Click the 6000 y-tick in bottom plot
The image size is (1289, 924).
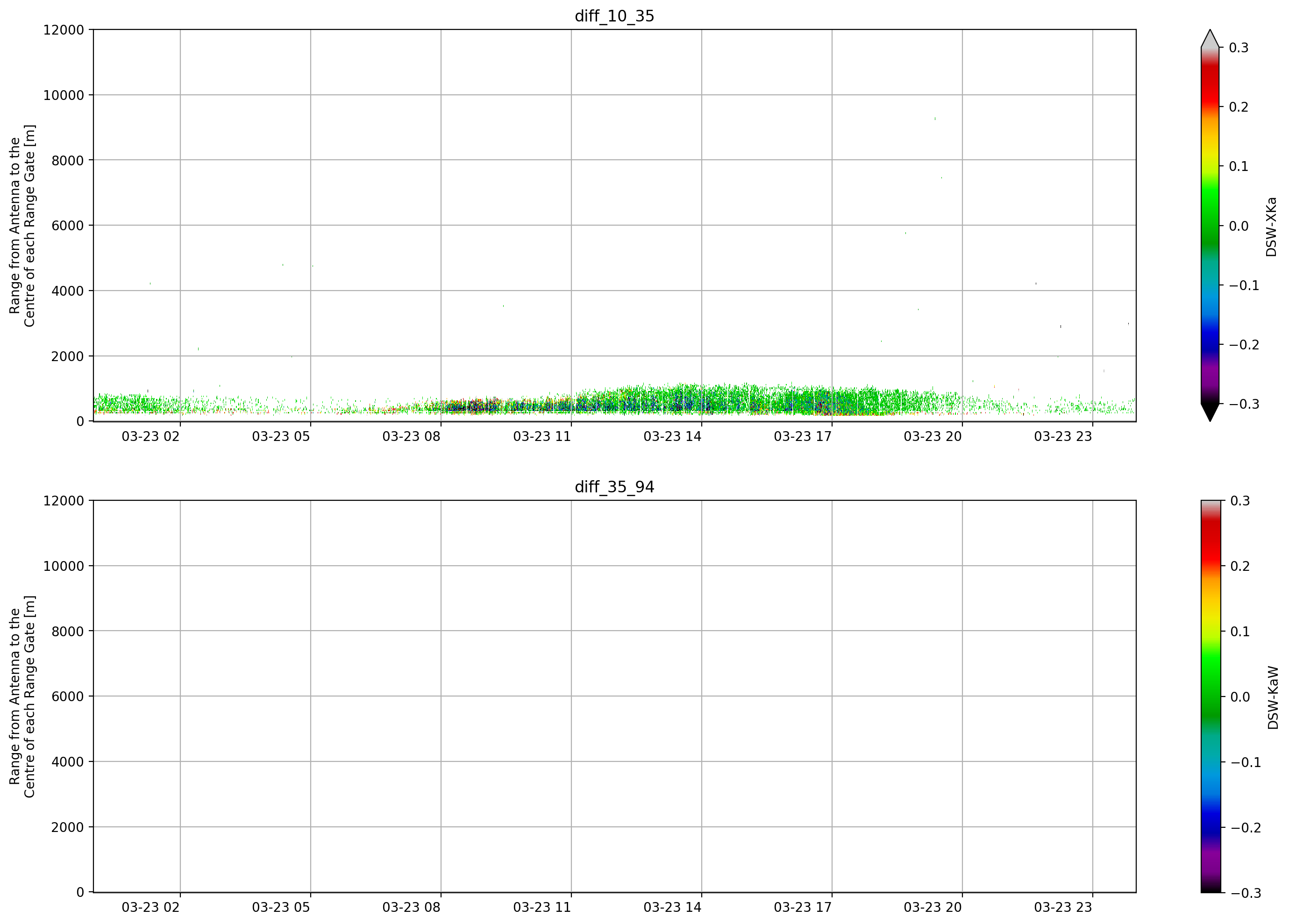coord(68,696)
